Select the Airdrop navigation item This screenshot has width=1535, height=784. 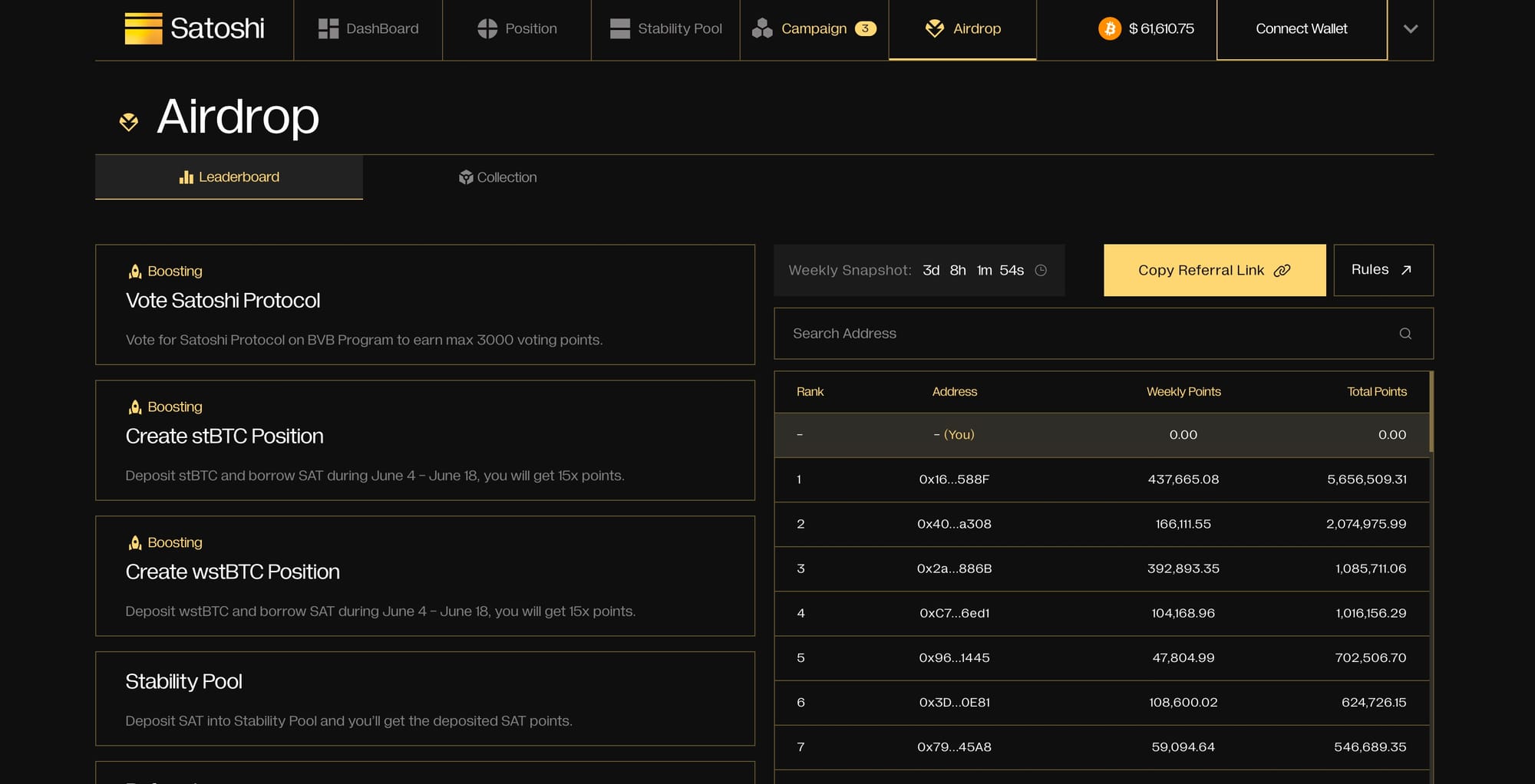click(962, 29)
